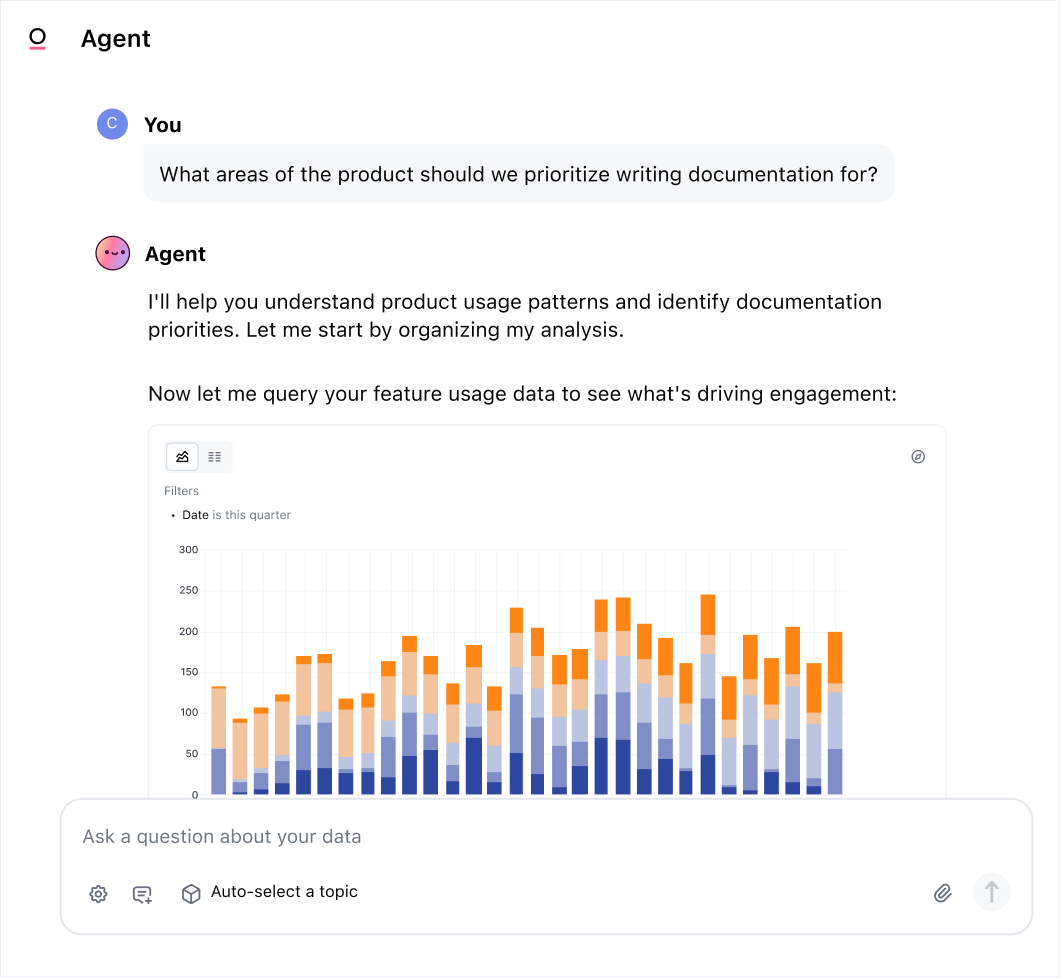1060x978 pixels.
Task: Open the compass explore icon on chart
Action: click(x=918, y=457)
